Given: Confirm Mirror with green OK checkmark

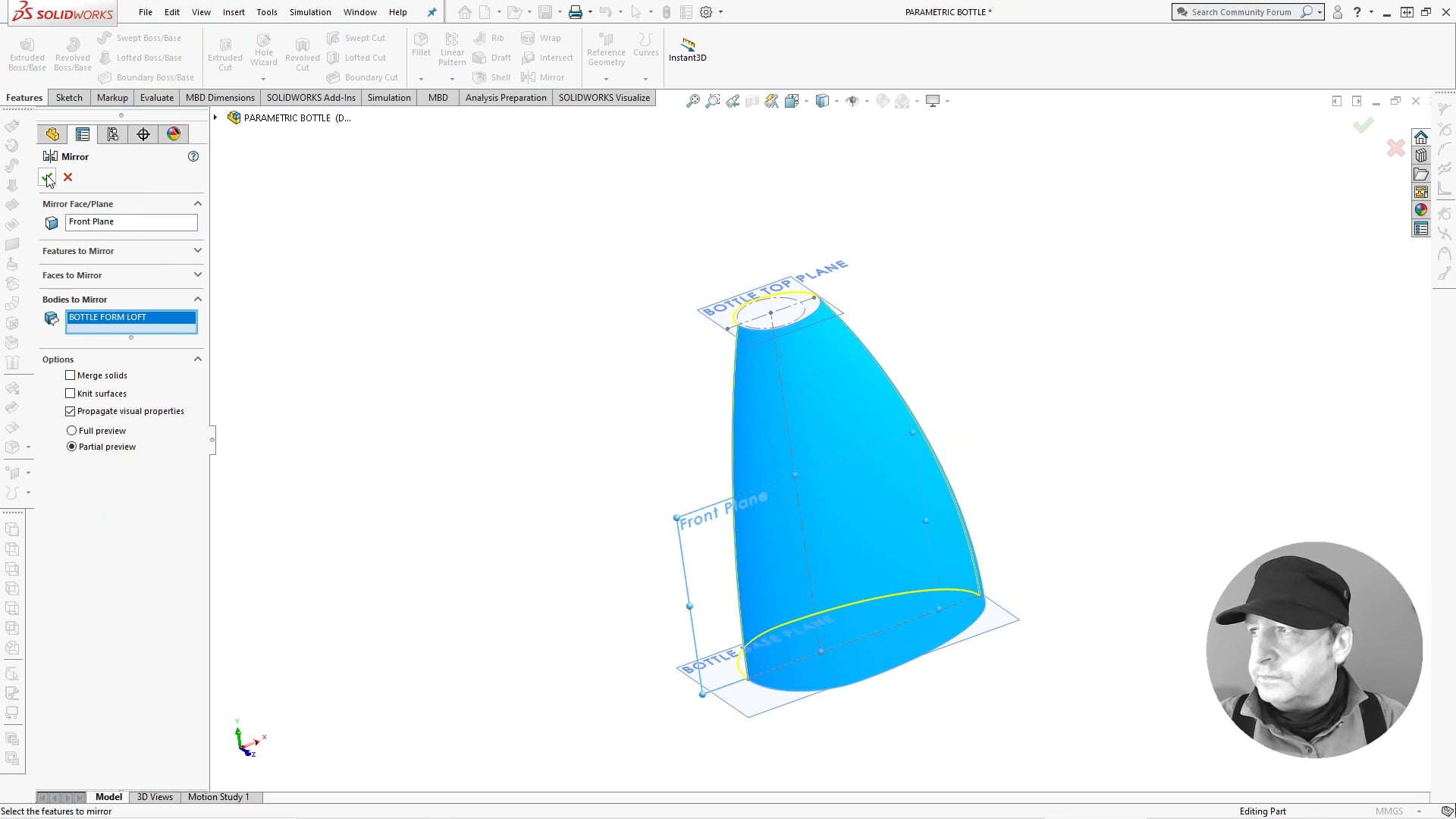Looking at the screenshot, I should (47, 177).
